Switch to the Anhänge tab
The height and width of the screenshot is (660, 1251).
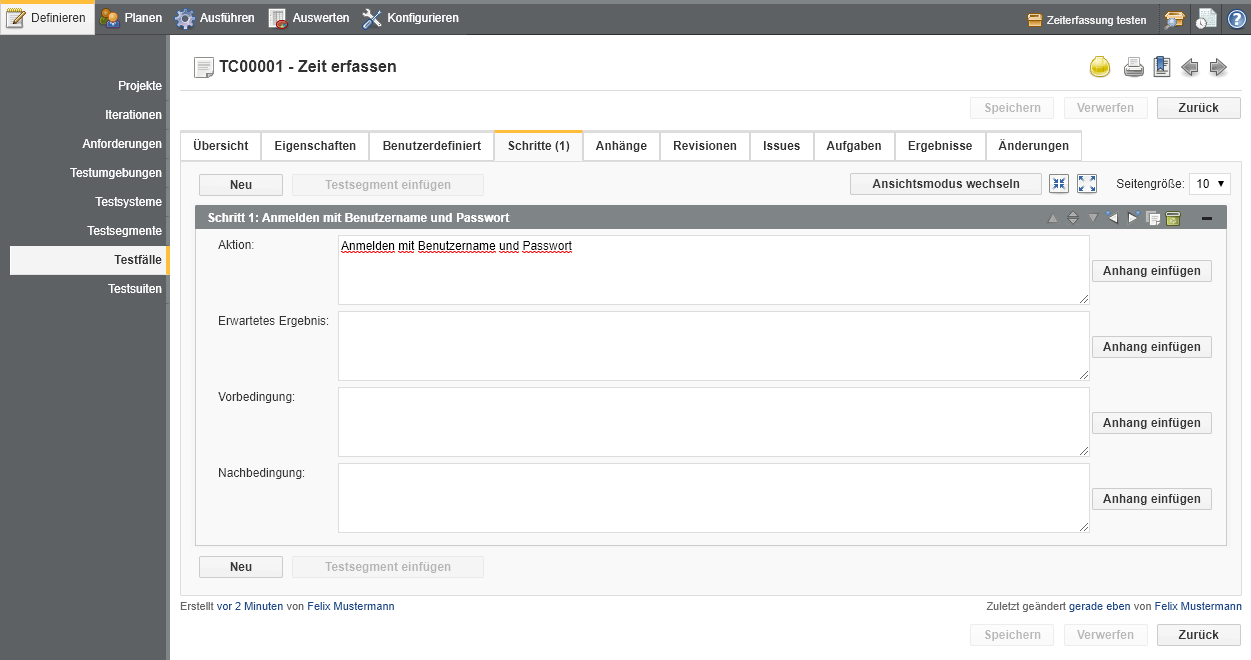coord(621,146)
